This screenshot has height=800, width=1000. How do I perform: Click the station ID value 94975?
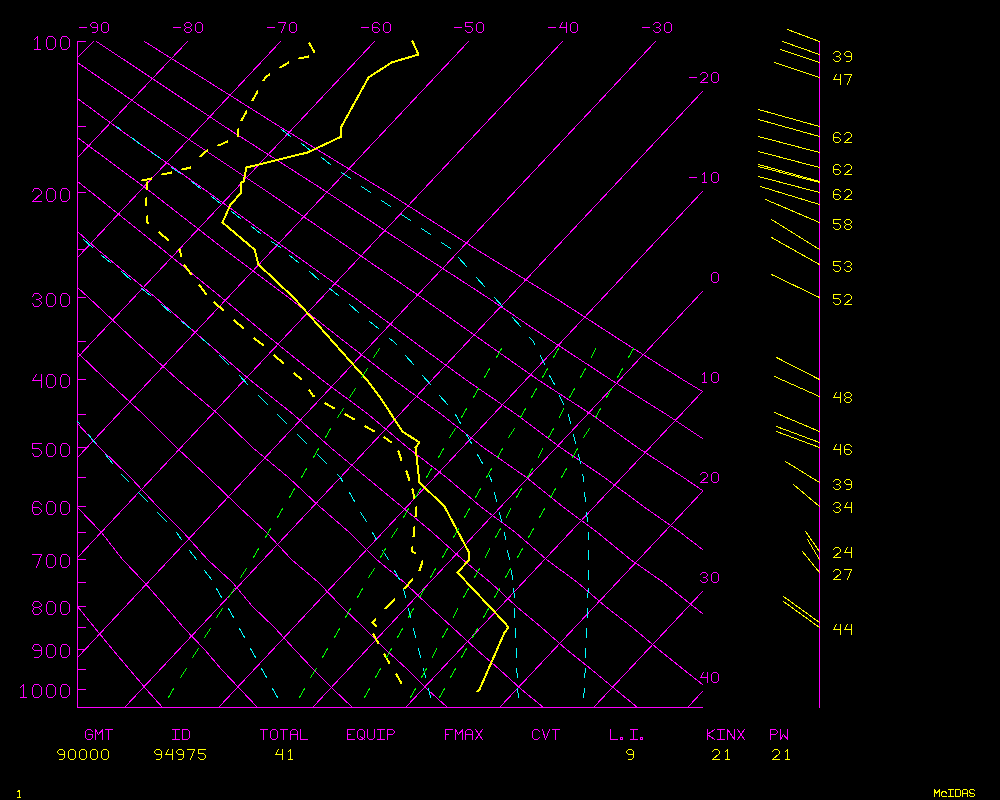tap(180, 755)
